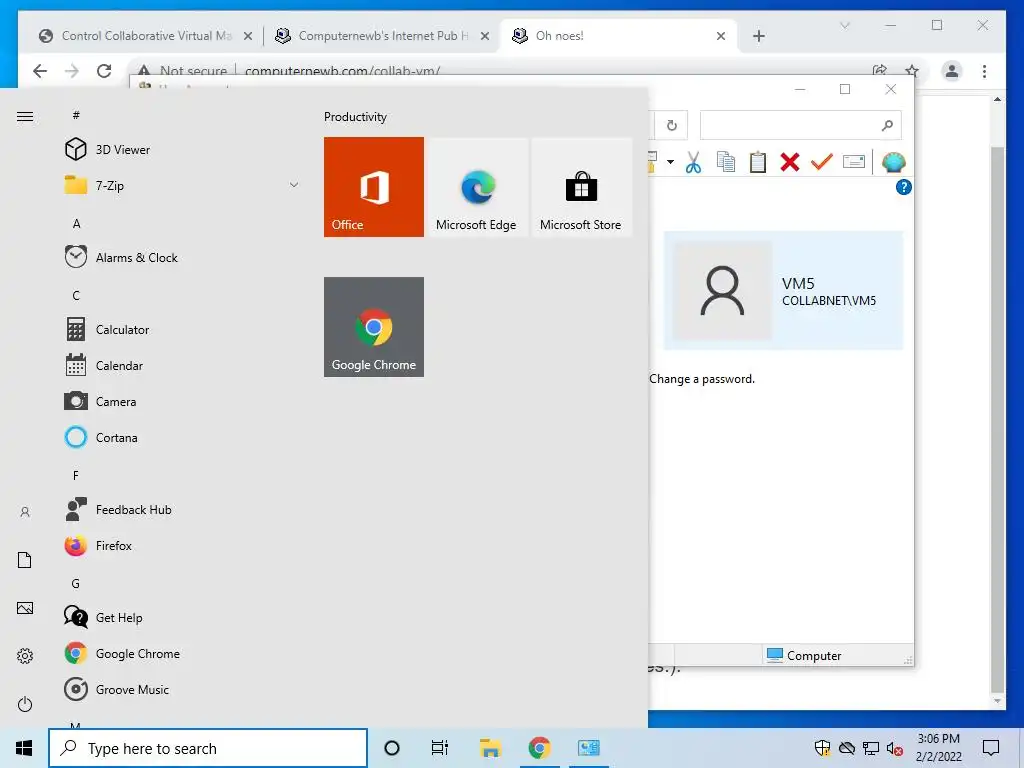Focus the taskbar search box

coord(208,748)
